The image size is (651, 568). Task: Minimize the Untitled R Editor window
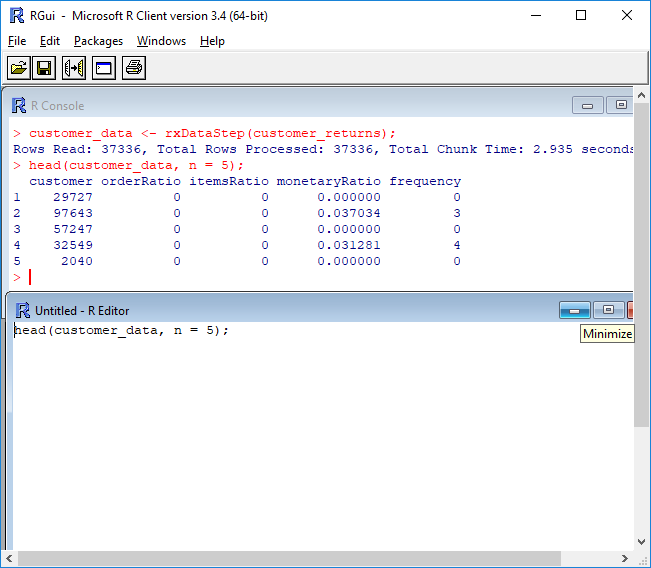pyautogui.click(x=575, y=310)
